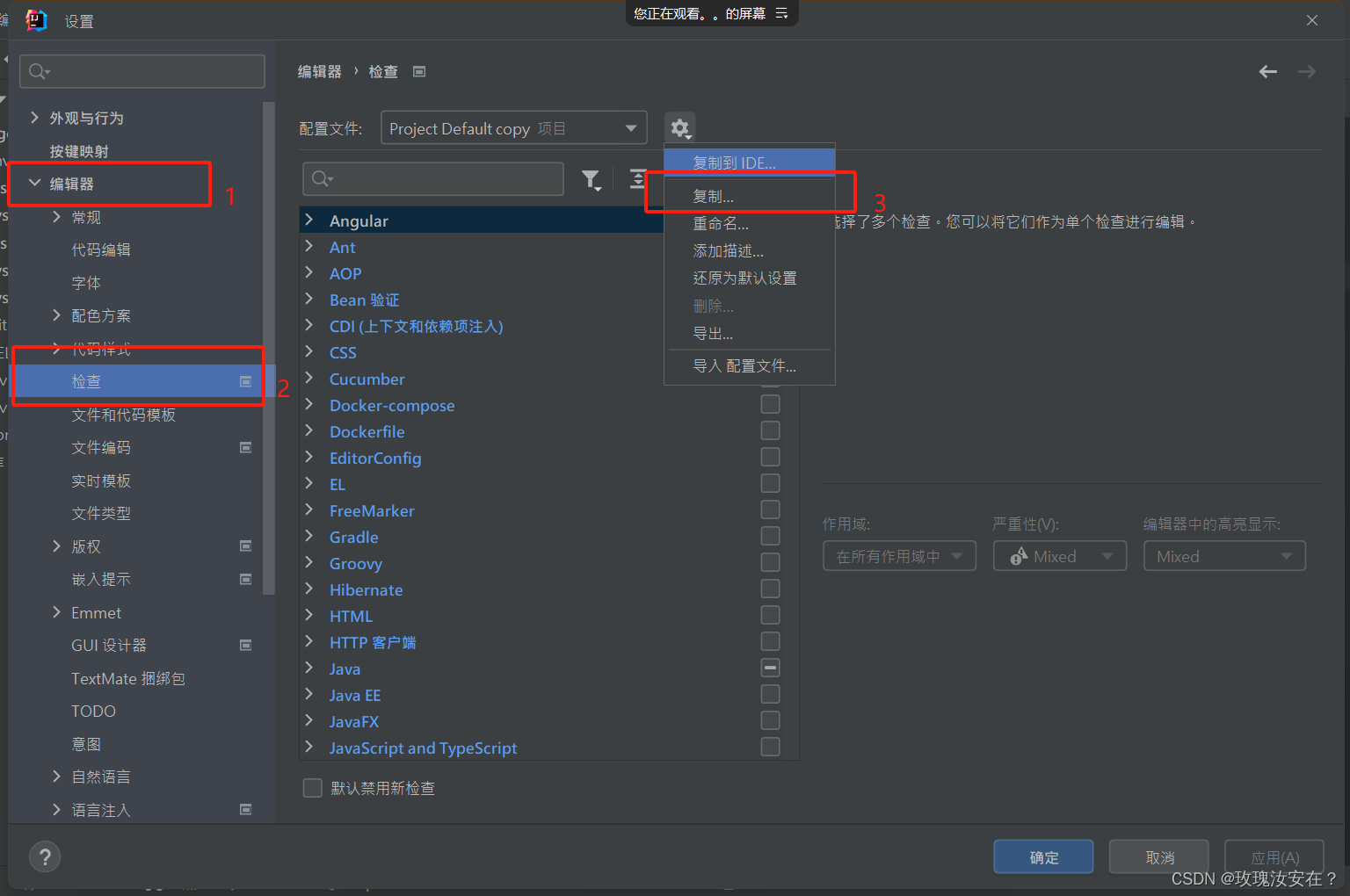Open 按键映射 settings page

pos(79,151)
